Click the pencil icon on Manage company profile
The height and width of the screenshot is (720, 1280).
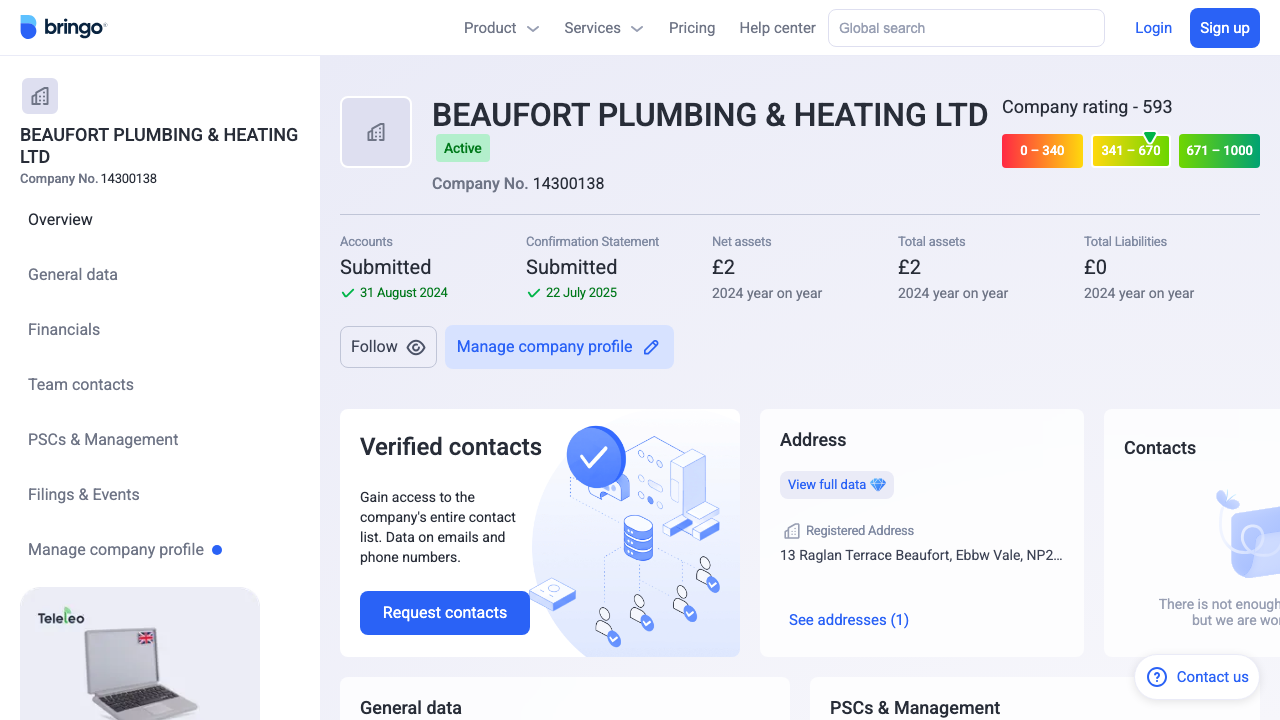(x=651, y=346)
